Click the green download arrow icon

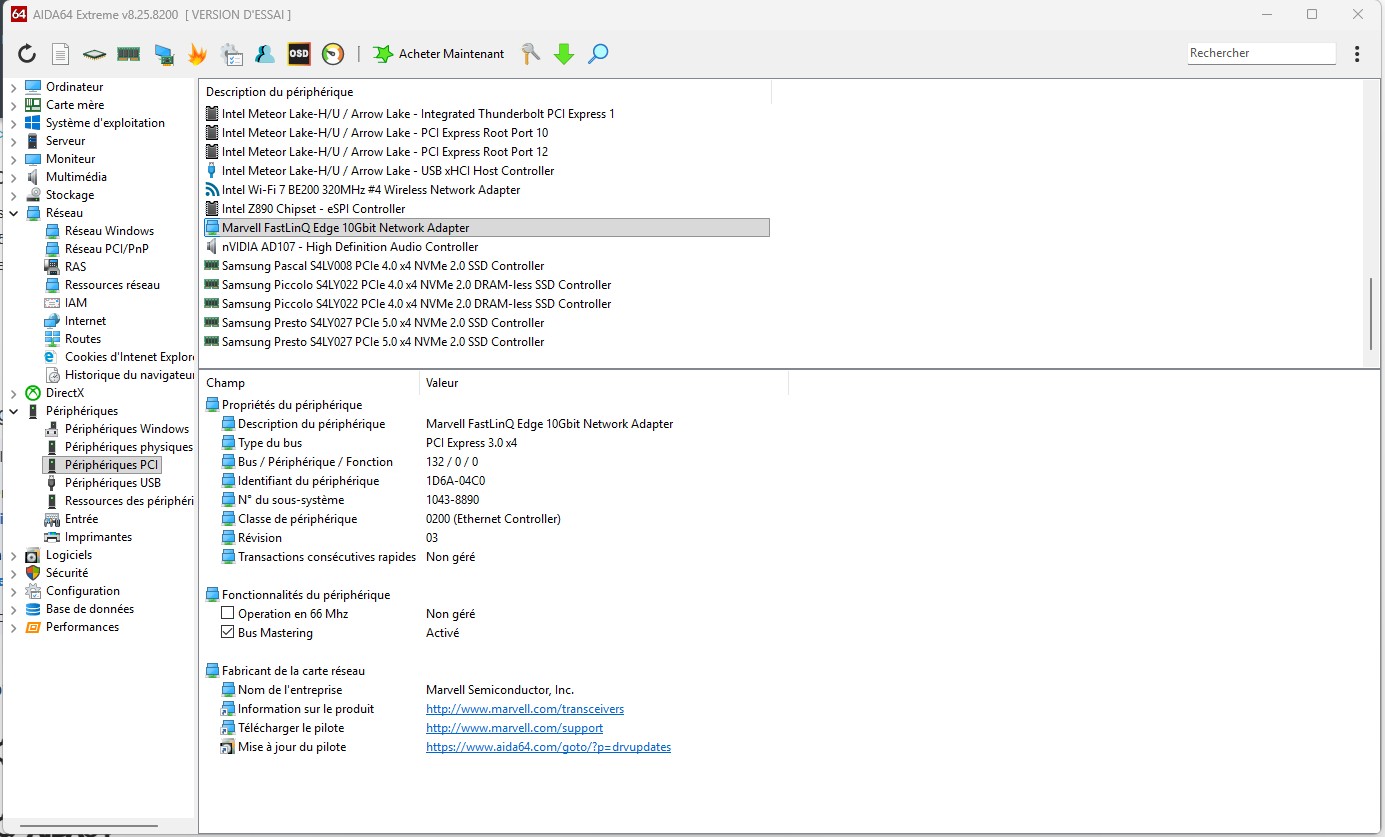564,54
